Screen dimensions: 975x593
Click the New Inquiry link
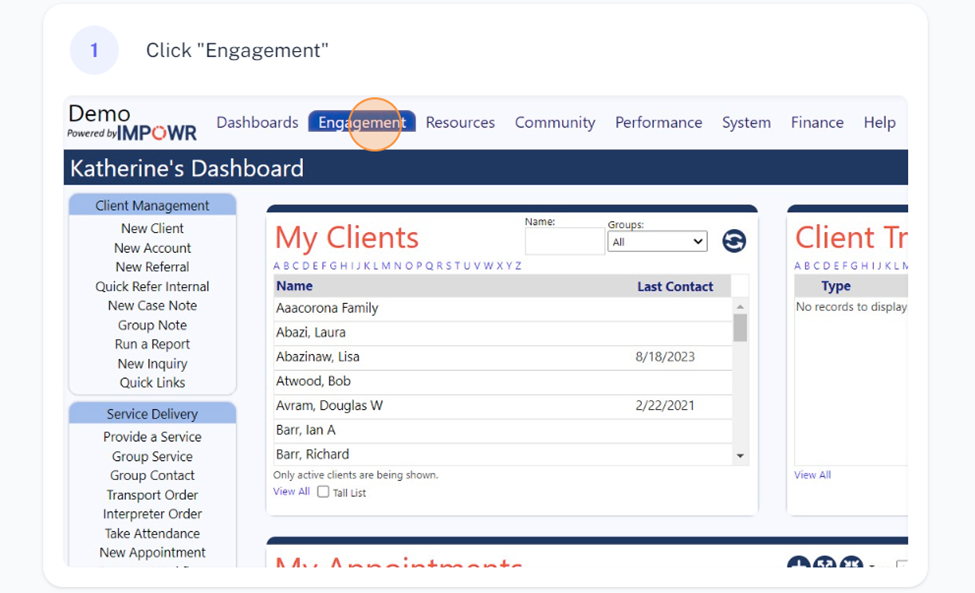pos(152,364)
